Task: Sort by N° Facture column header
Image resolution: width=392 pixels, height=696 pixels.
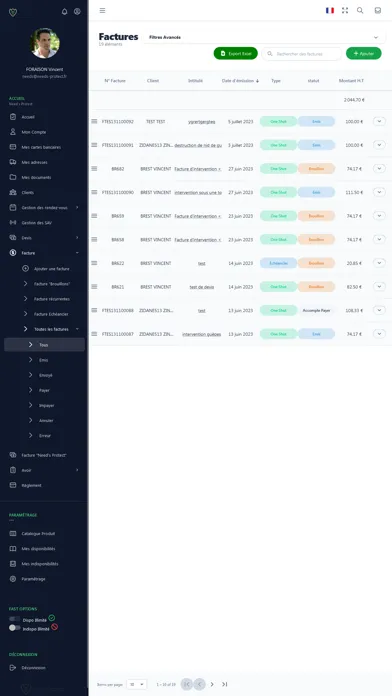Action: pos(115,81)
